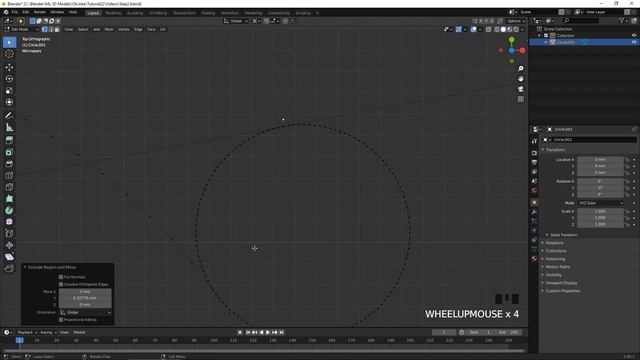The image size is (640, 360).
Task: Click the Move Y value field
Action: point(85,298)
